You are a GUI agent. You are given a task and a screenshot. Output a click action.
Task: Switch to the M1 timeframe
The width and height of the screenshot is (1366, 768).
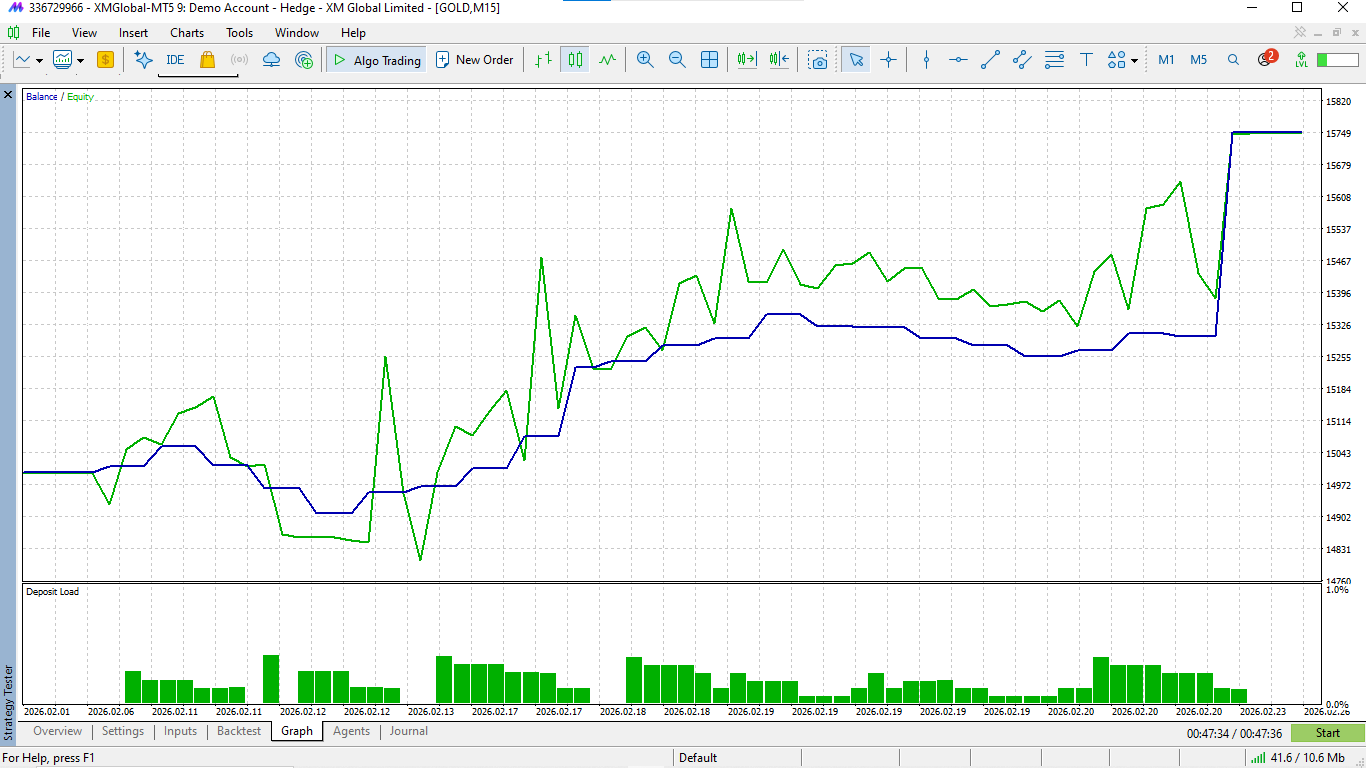tap(1166, 60)
